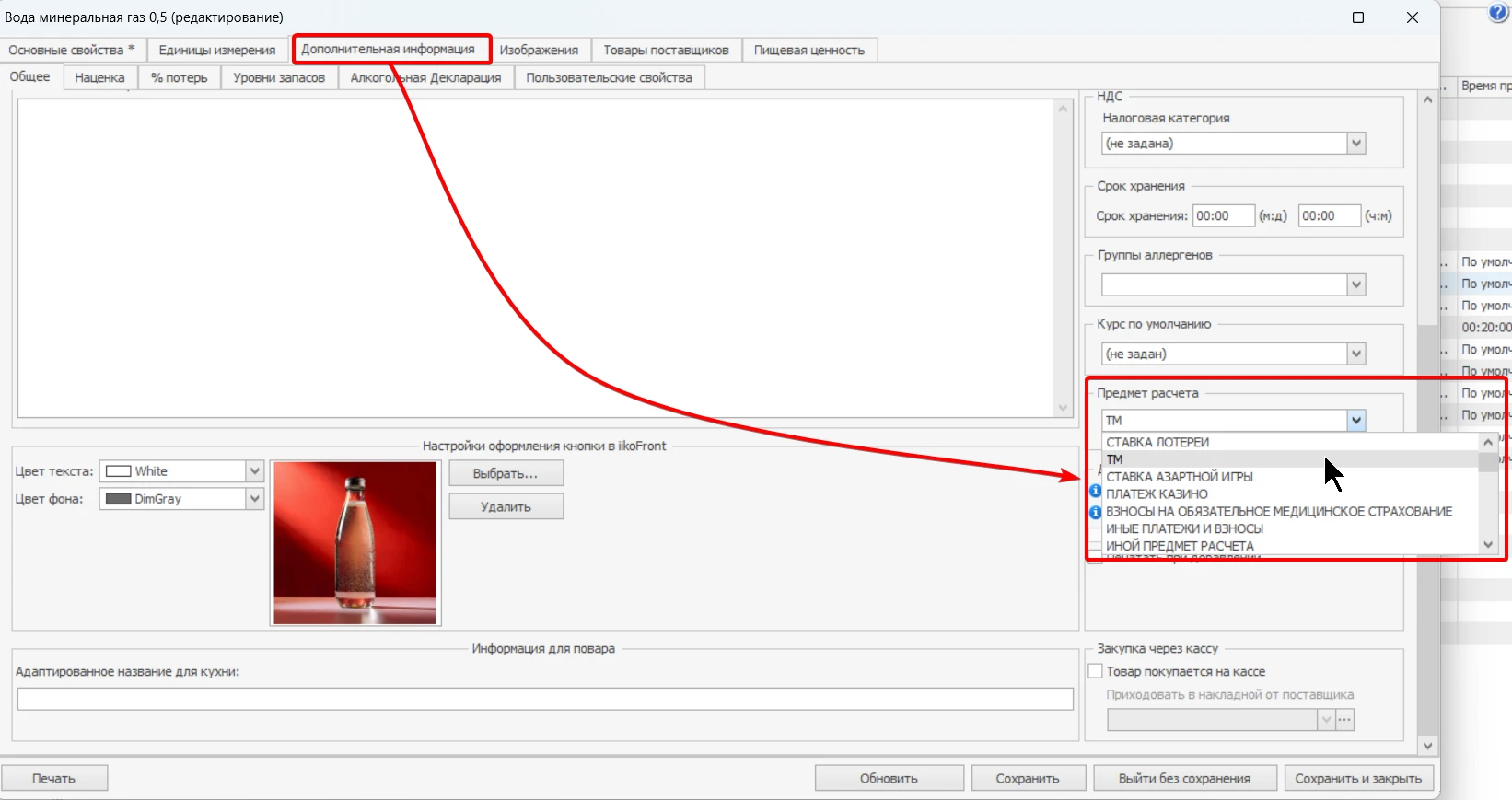Viewport: 1512px width, 800px height.
Task: Open the Алкогольная Декларация subtab
Action: pyautogui.click(x=425, y=77)
